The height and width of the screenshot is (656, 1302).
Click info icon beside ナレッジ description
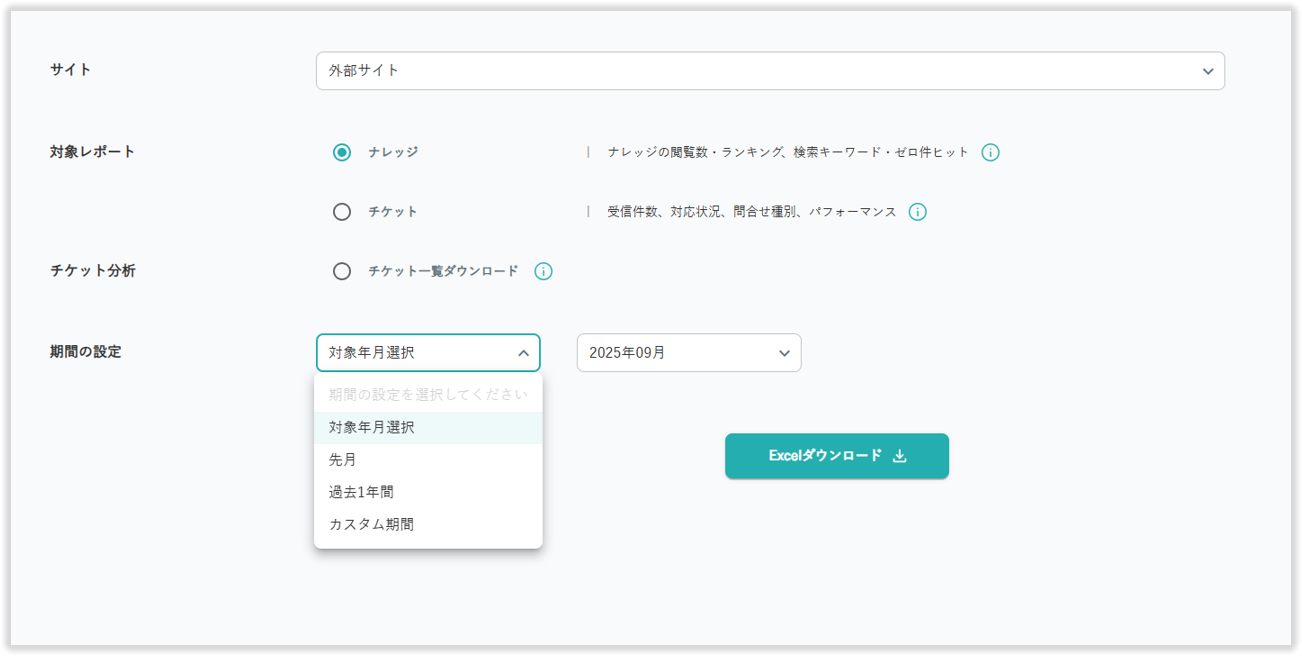[990, 153]
